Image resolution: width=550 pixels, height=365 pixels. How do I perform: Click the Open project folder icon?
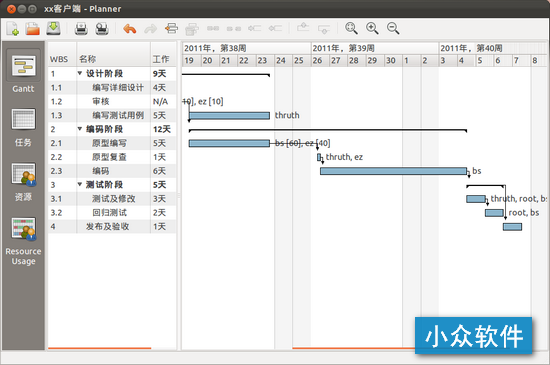pos(33,28)
